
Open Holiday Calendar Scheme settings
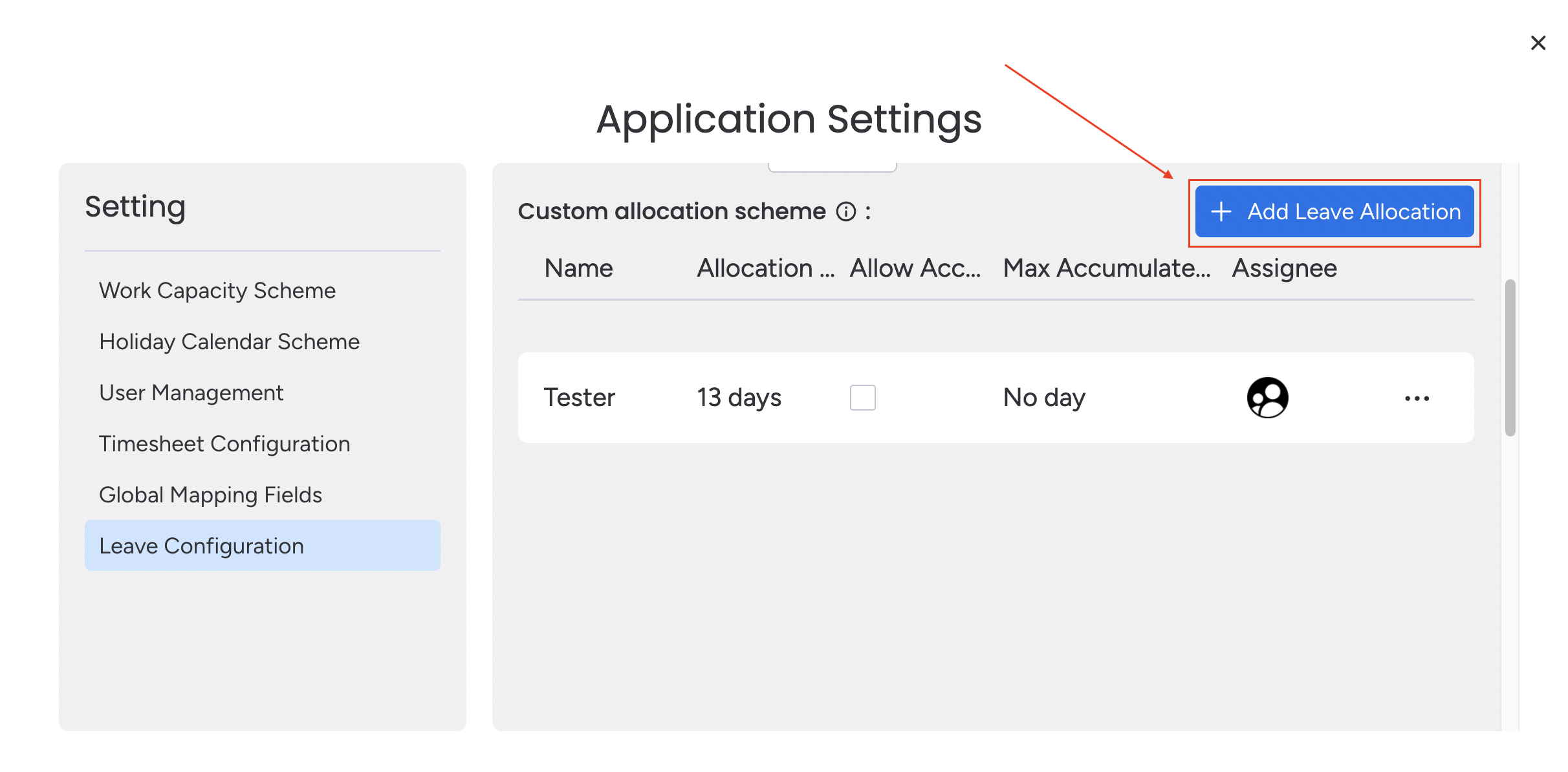coord(228,341)
